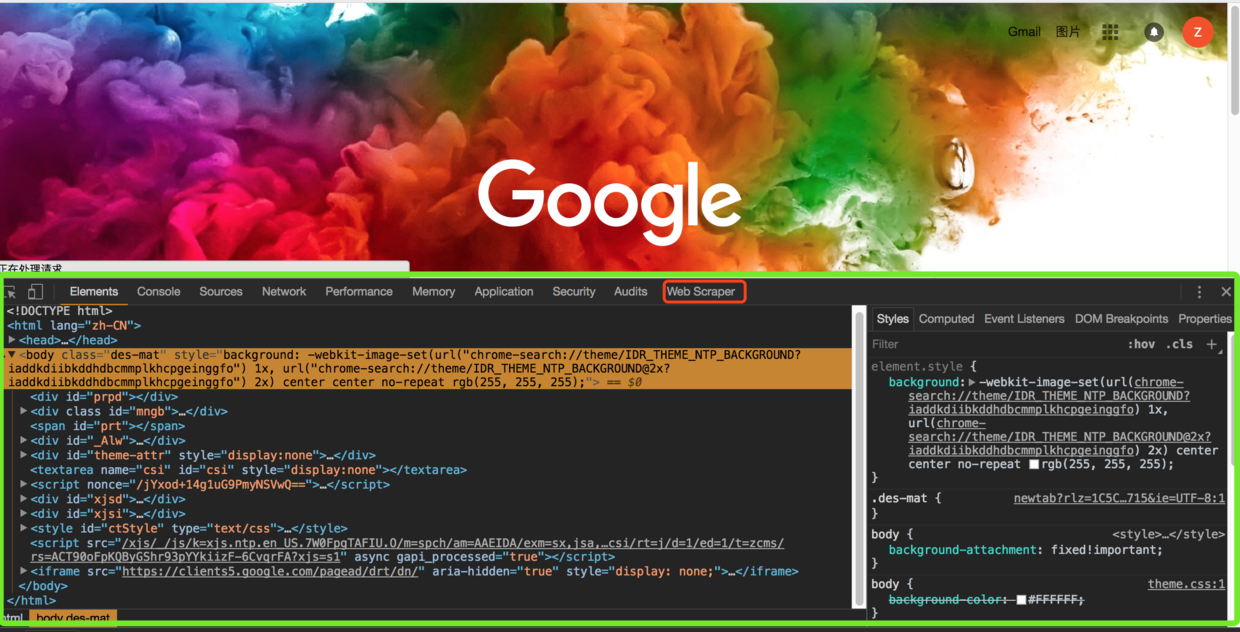
Task: Open the Audits tab
Action: [631, 292]
